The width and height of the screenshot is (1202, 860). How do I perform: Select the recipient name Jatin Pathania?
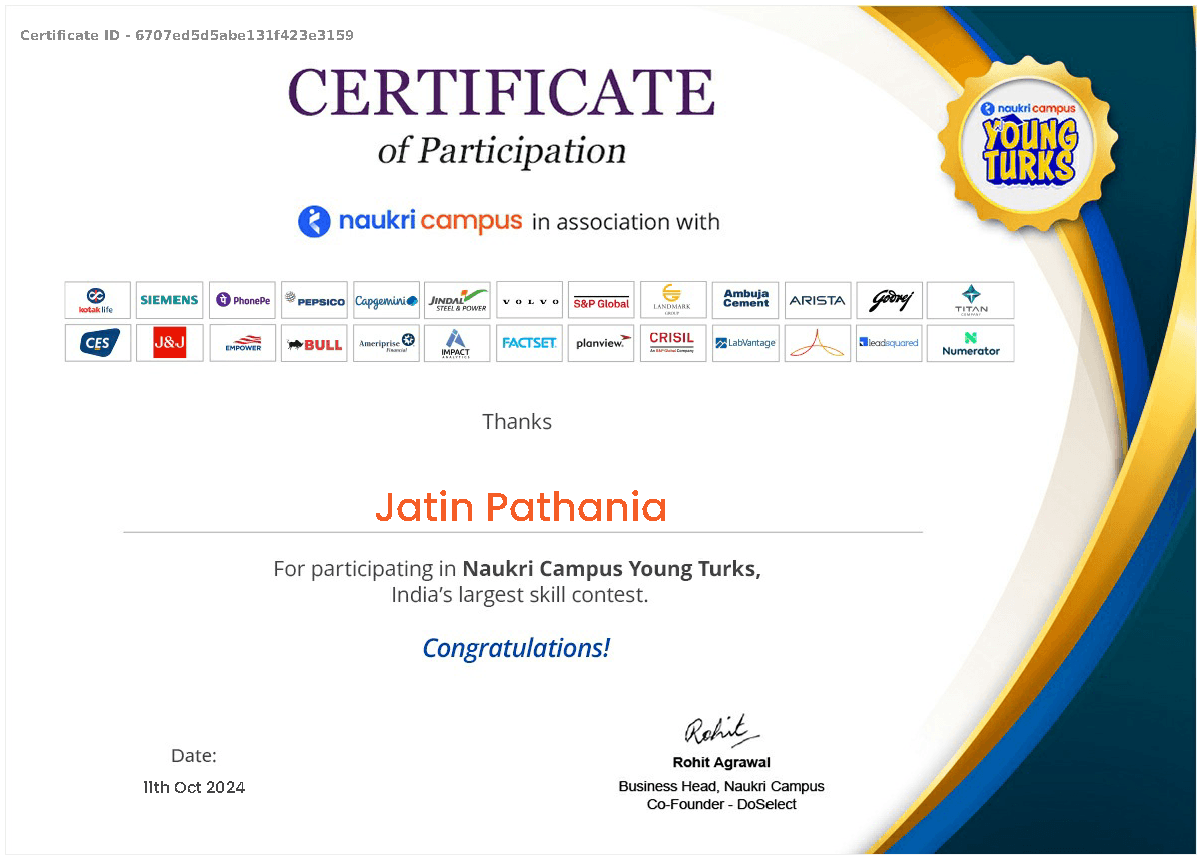click(521, 508)
